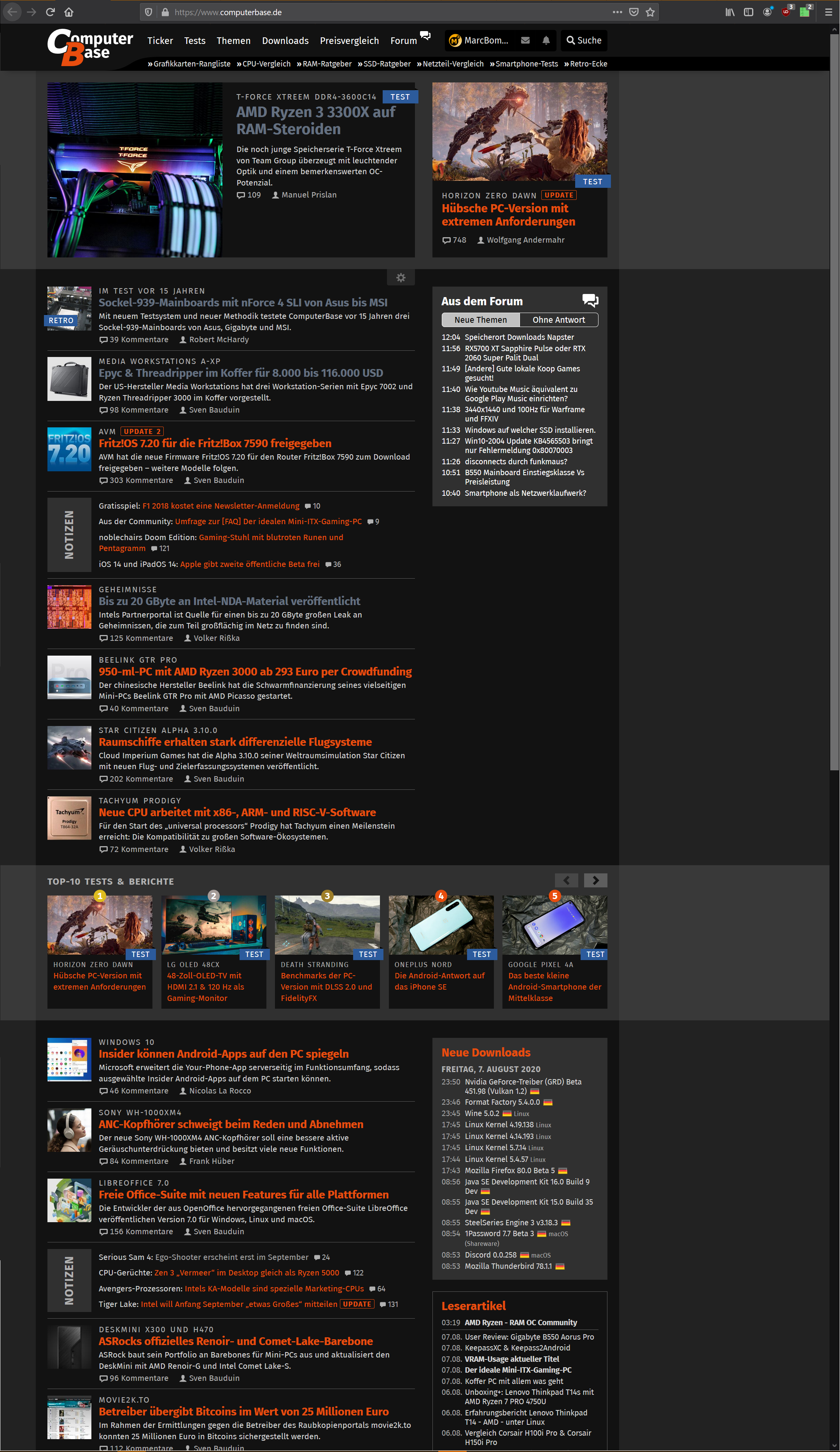Open page actions three-dot menu
Image resolution: width=840 pixels, height=1452 pixels.
[617, 12]
